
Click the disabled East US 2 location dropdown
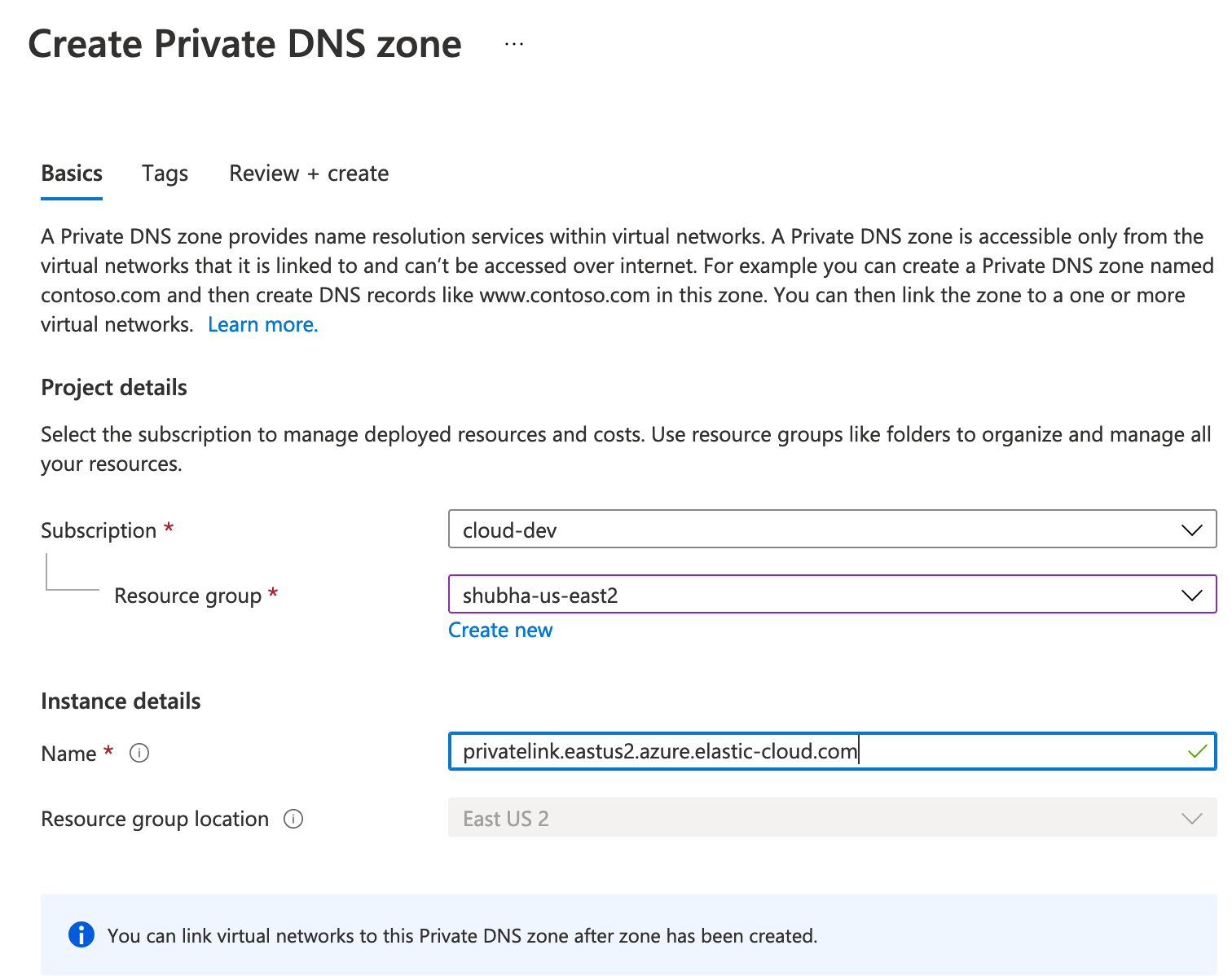[x=832, y=817]
